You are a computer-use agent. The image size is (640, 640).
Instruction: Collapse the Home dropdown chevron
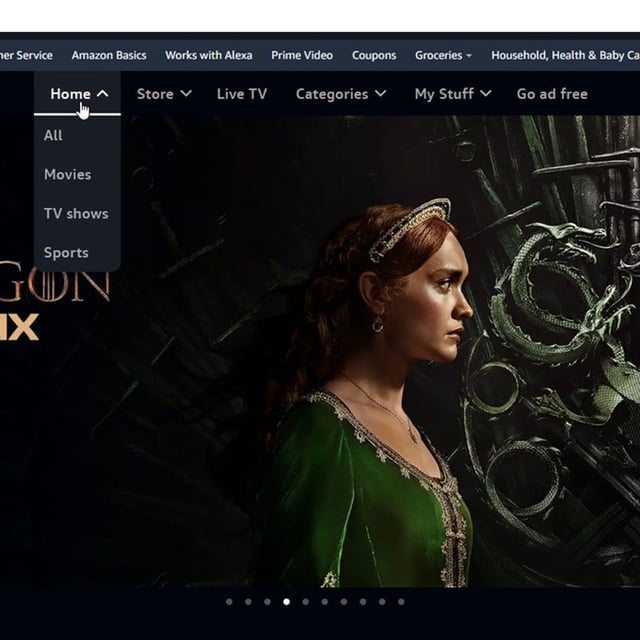coord(102,94)
